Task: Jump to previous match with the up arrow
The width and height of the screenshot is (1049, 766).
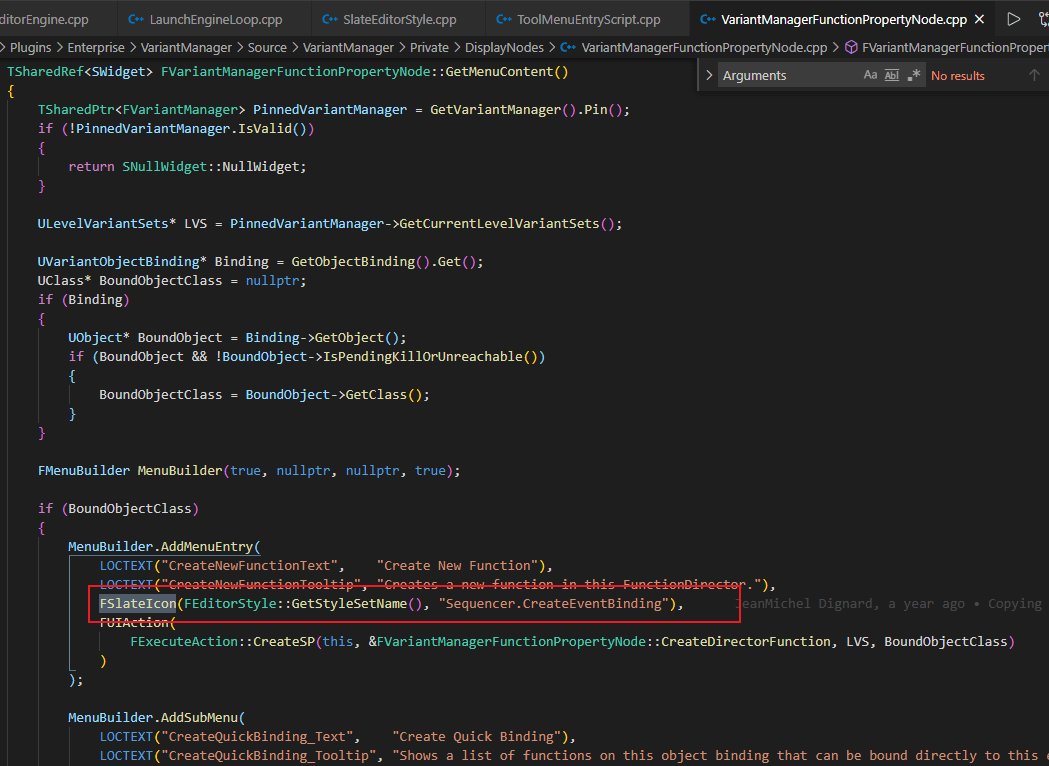Action: pos(1034,74)
